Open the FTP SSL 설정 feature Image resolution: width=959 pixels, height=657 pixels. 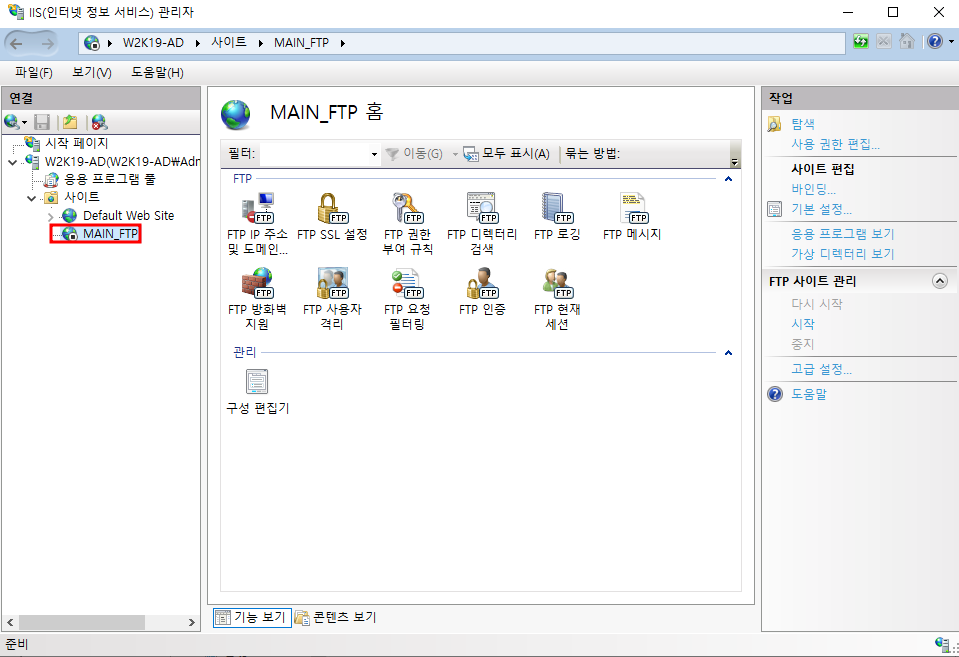coord(332,217)
